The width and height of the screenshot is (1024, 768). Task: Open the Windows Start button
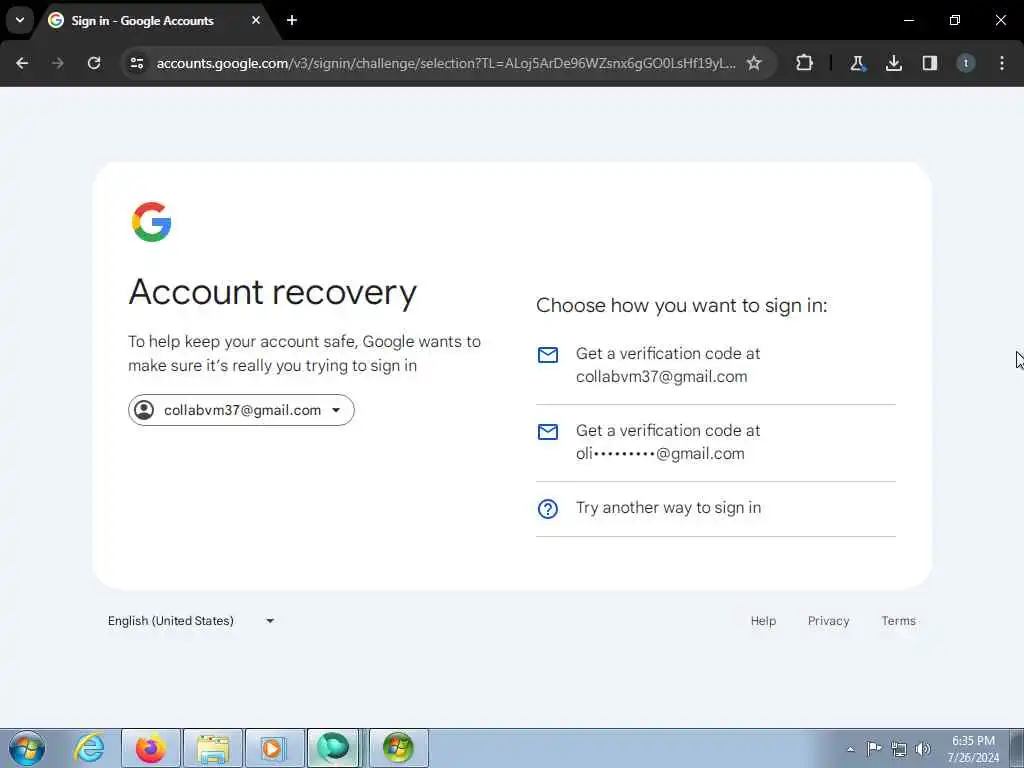27,748
